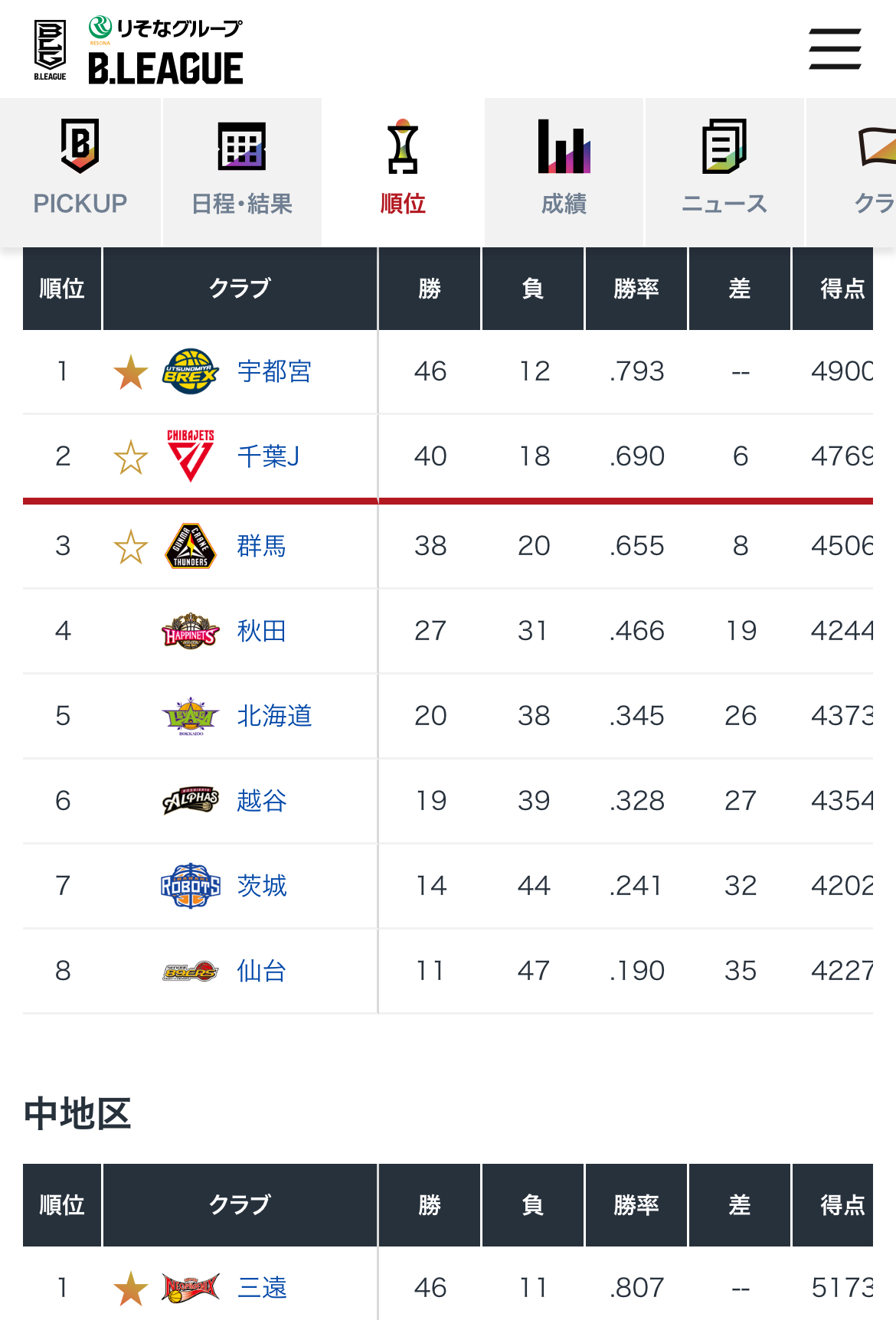896x1320 pixels.
Task: Click the B.LEAGUE logo
Action: coord(139,50)
